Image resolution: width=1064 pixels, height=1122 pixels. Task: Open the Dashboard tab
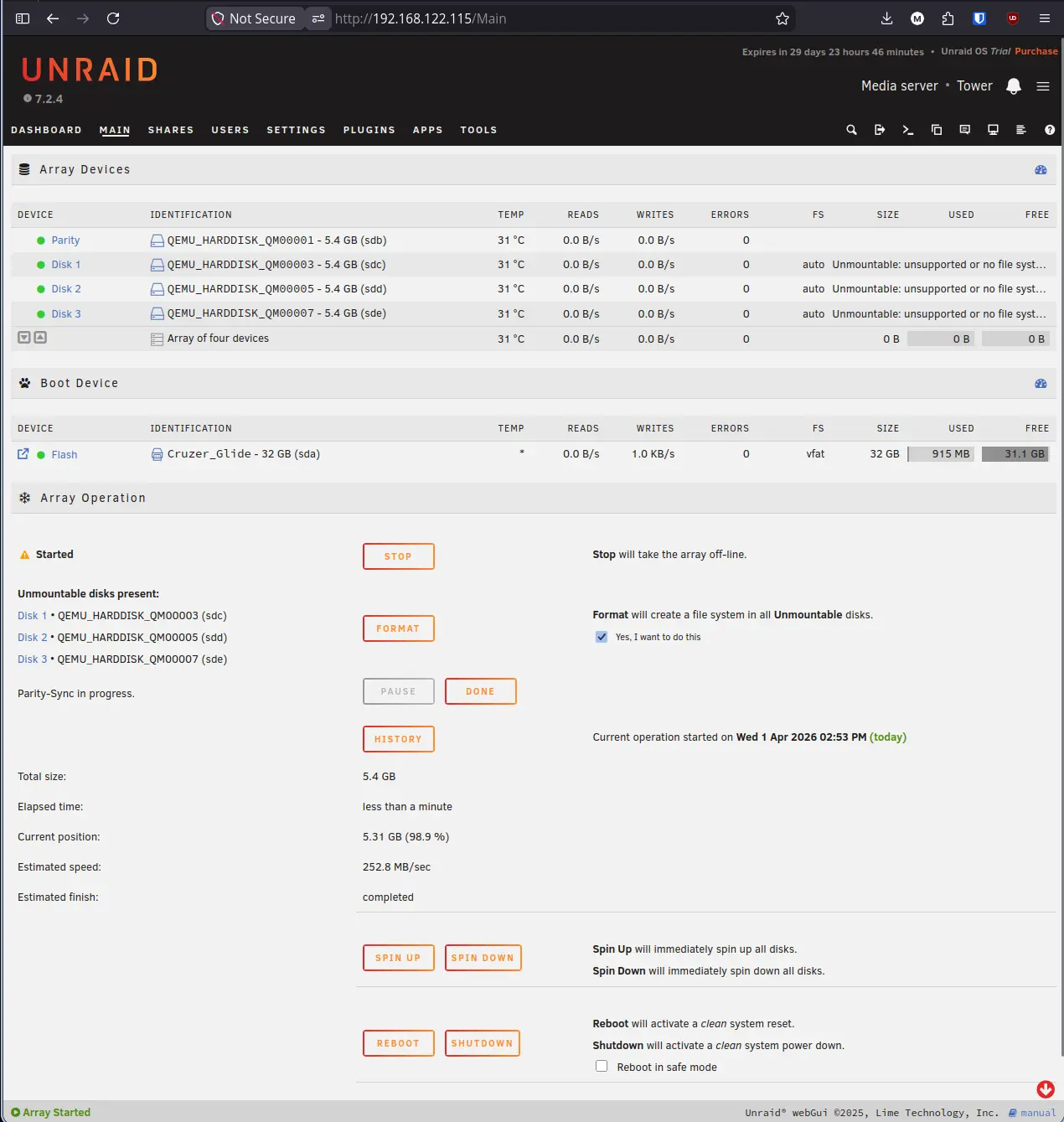(x=46, y=130)
